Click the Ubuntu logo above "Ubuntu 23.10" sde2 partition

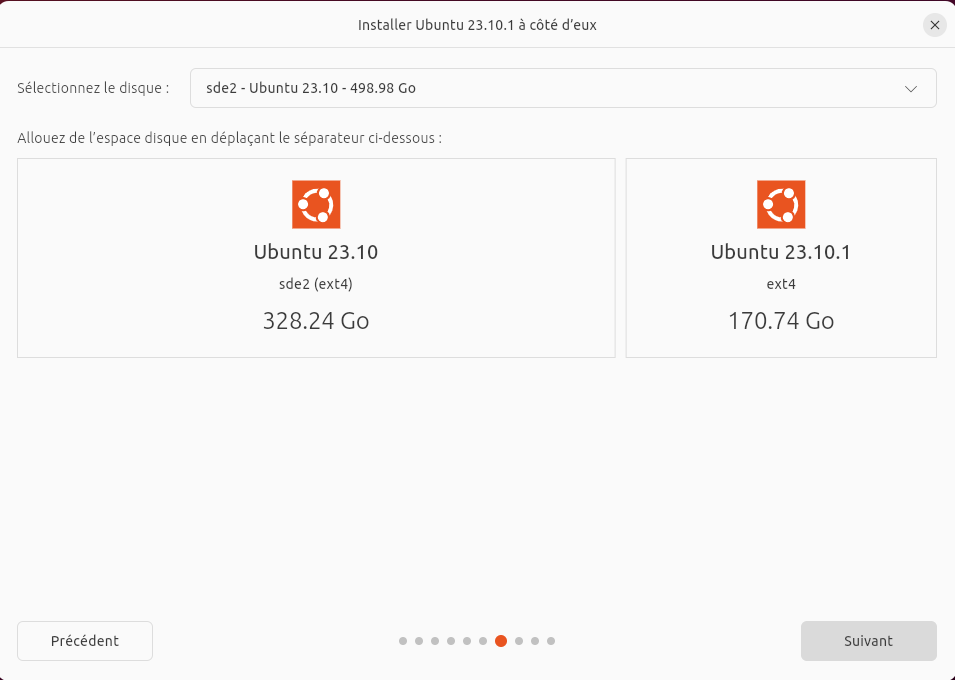click(316, 204)
